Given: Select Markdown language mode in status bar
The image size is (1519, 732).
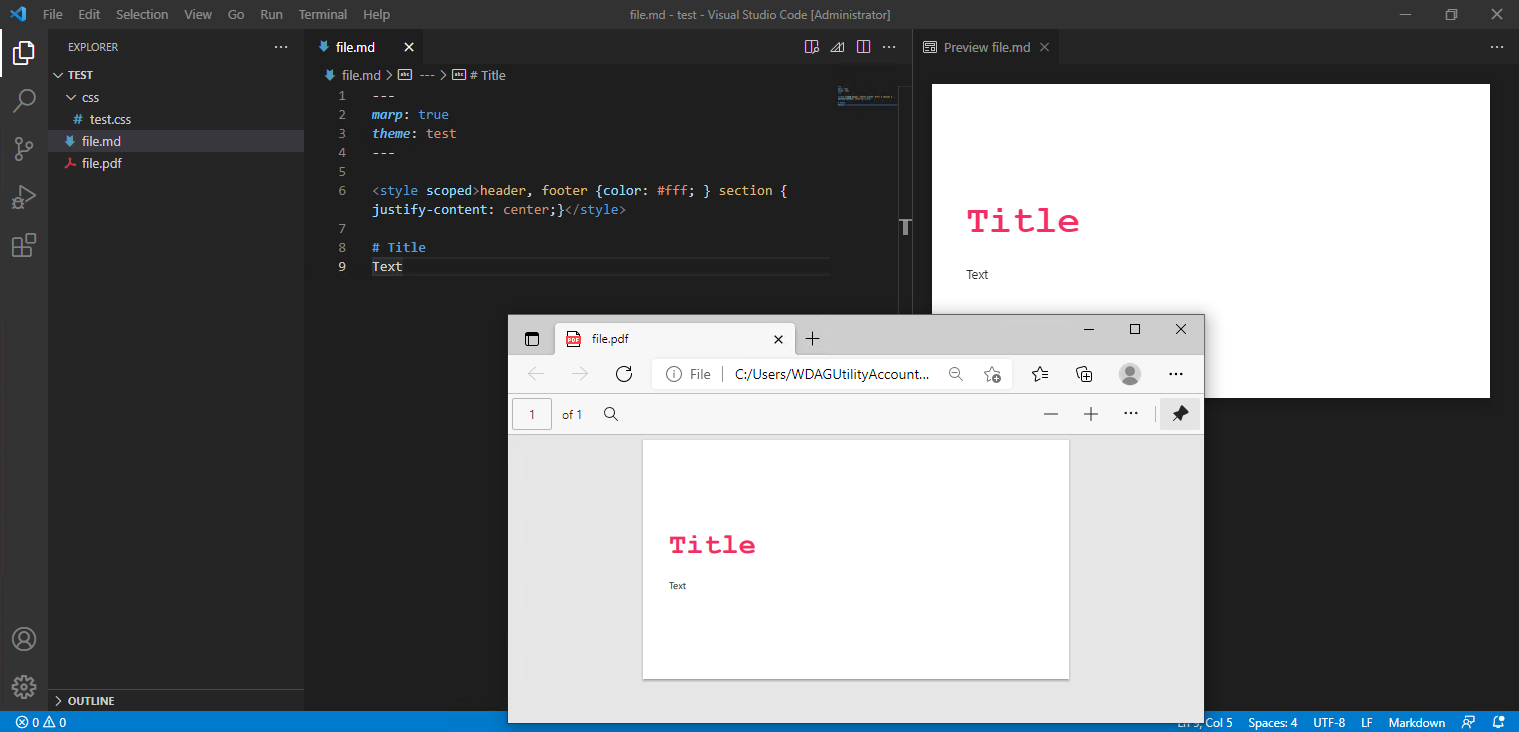Looking at the screenshot, I should 1416,722.
